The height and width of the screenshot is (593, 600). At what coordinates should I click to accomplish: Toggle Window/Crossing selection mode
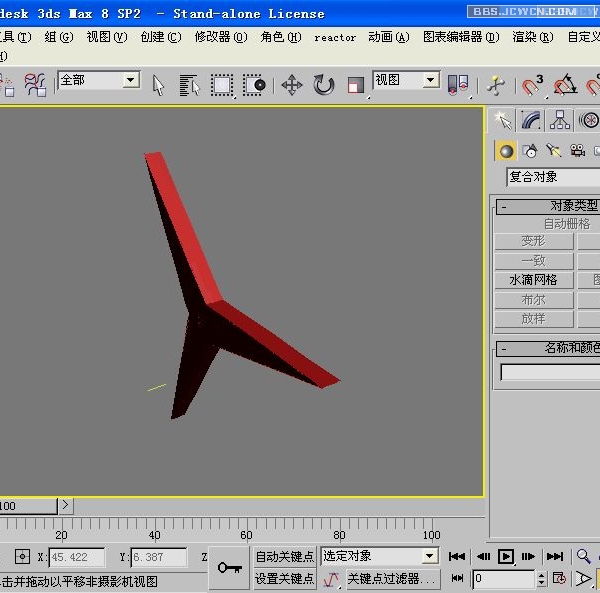[254, 85]
